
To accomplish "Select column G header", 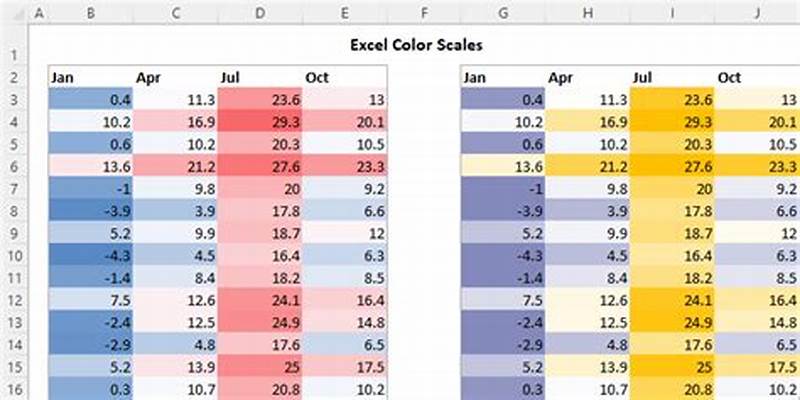I will 503,14.
